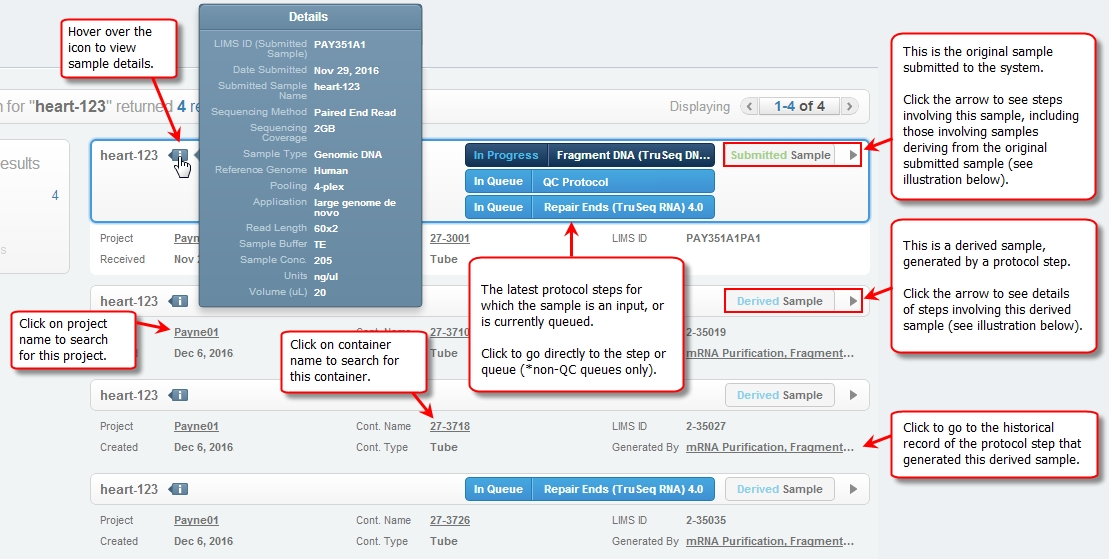Click info icon on fourth heart-123 sample

coord(179,489)
